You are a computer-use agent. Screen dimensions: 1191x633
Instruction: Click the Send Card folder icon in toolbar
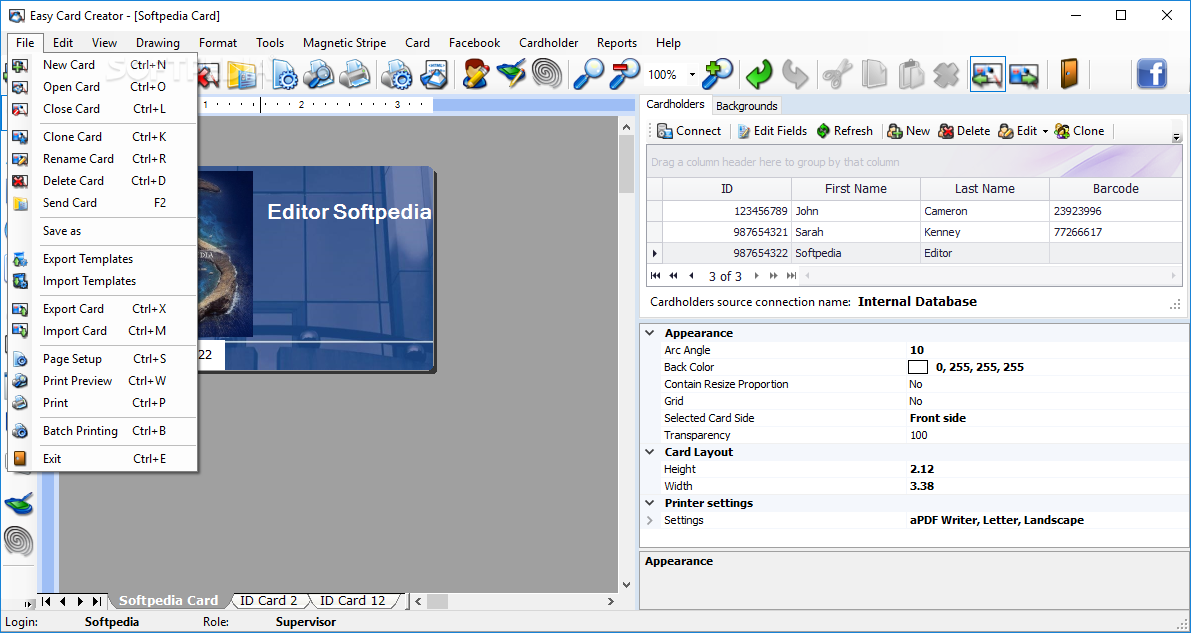click(x=242, y=74)
